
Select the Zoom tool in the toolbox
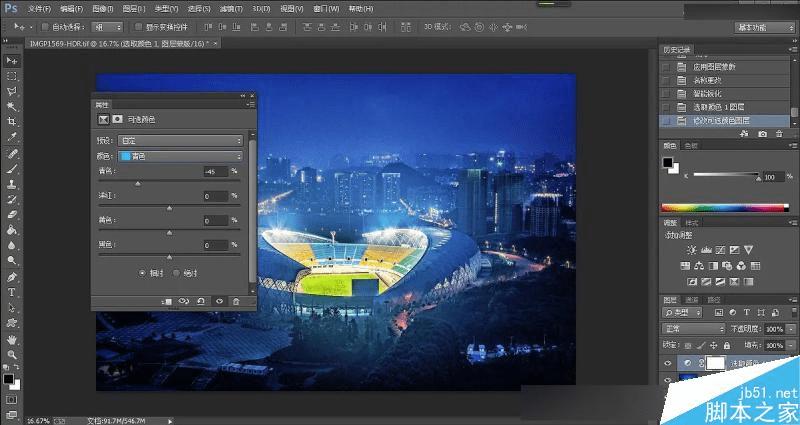11,355
